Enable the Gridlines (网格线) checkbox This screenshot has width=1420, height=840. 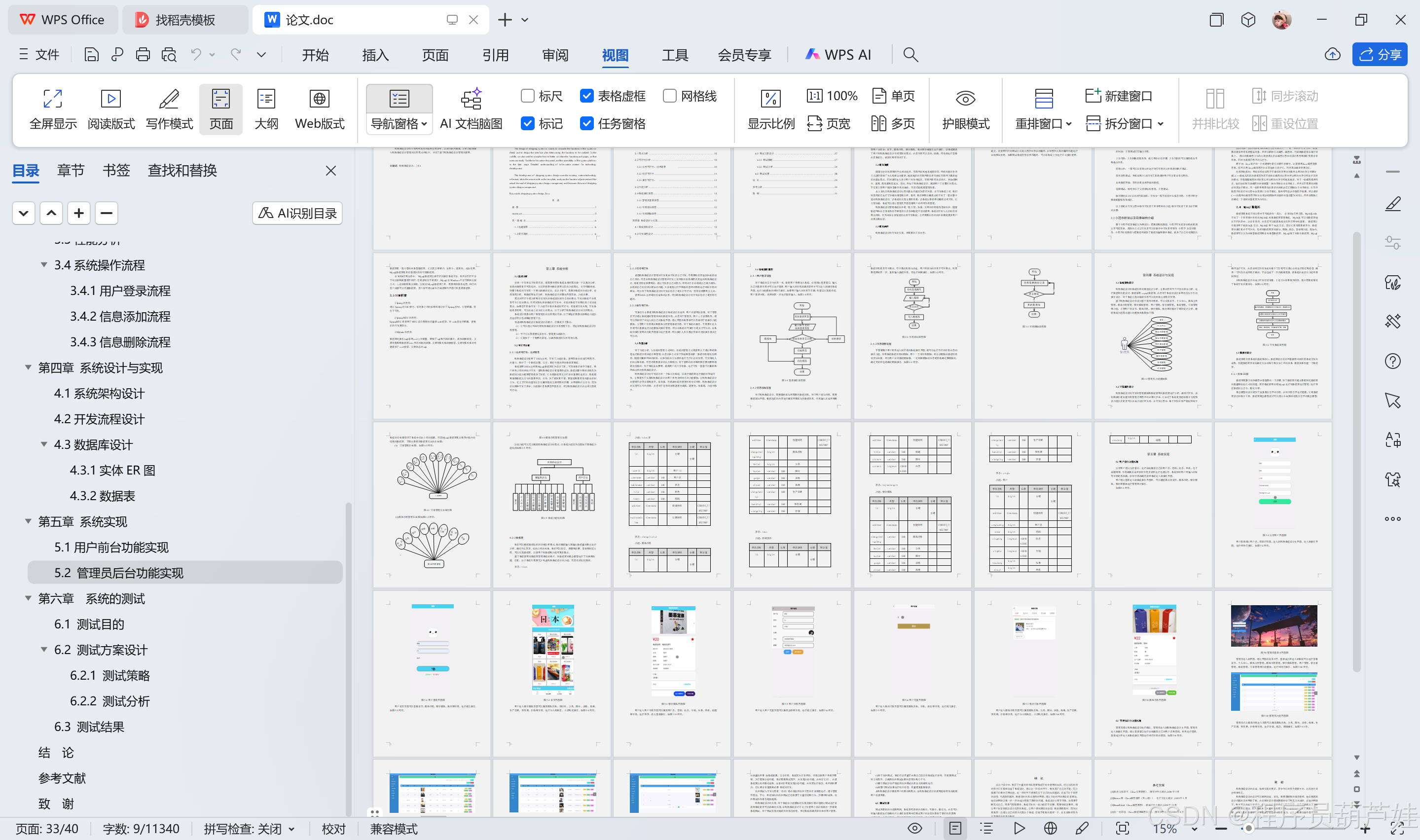[669, 96]
